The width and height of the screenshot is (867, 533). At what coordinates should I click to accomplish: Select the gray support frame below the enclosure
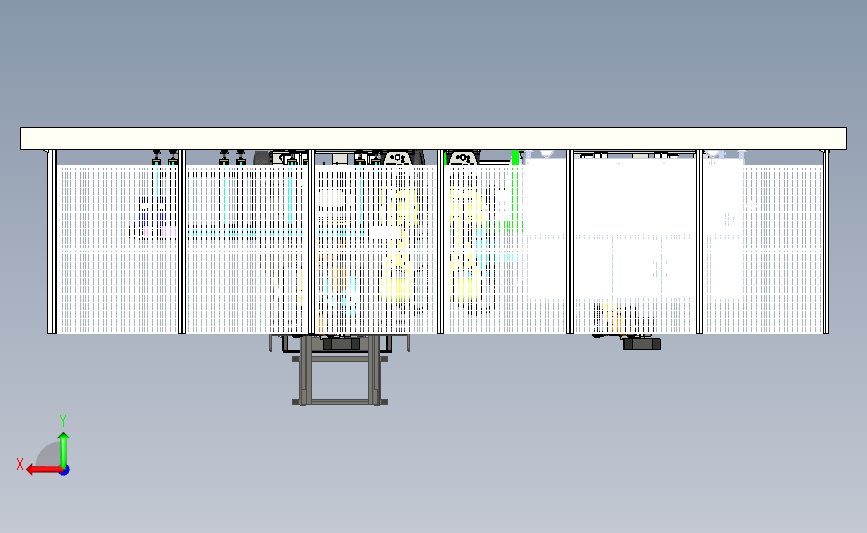[340, 369]
